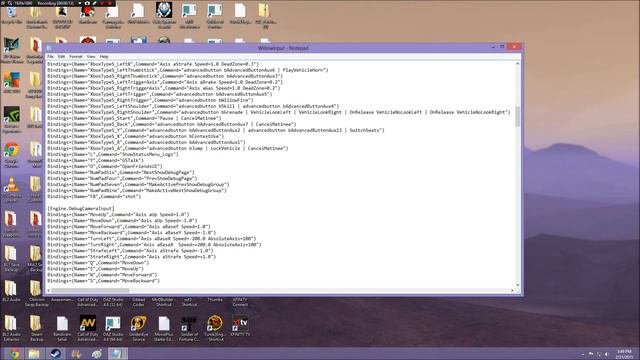This screenshot has width=640, height=360.
Task: Click the last visible line, Command="MoveBackward"
Action: (103, 281)
